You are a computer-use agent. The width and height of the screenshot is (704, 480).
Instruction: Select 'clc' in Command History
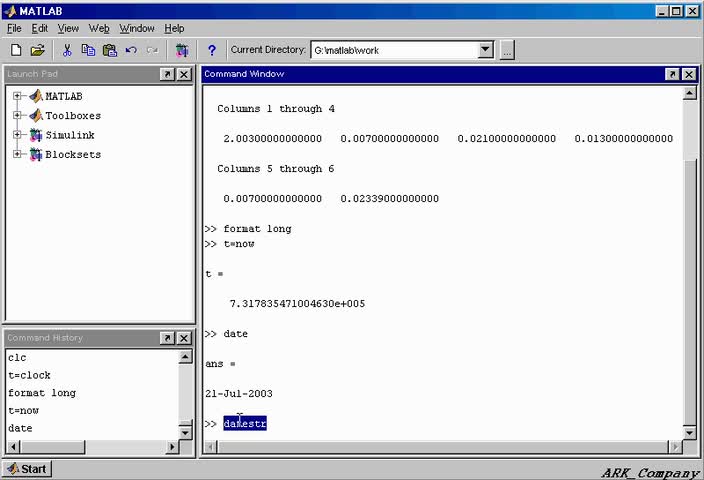[17, 358]
